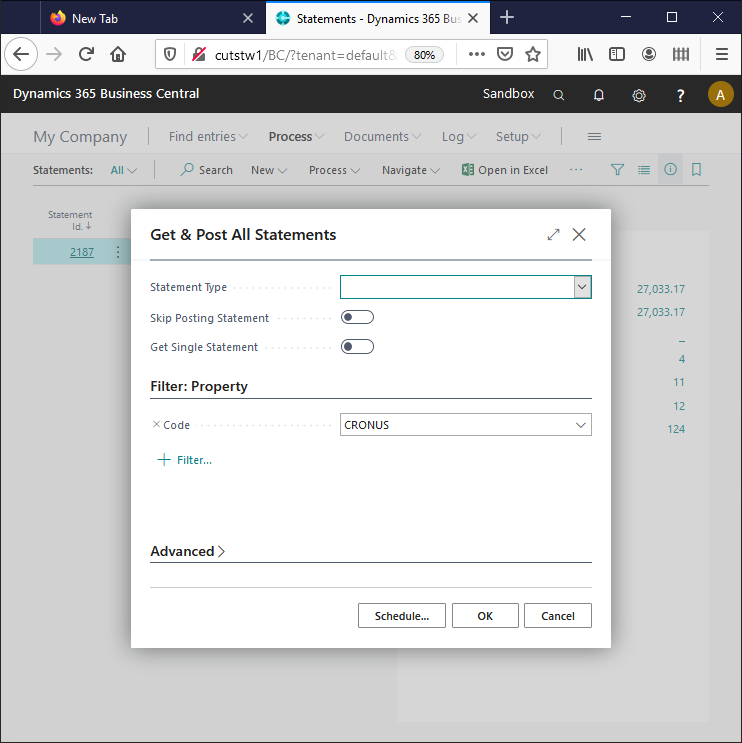Open the navigation hamburger menu
This screenshot has width=742, height=743.
(x=594, y=136)
